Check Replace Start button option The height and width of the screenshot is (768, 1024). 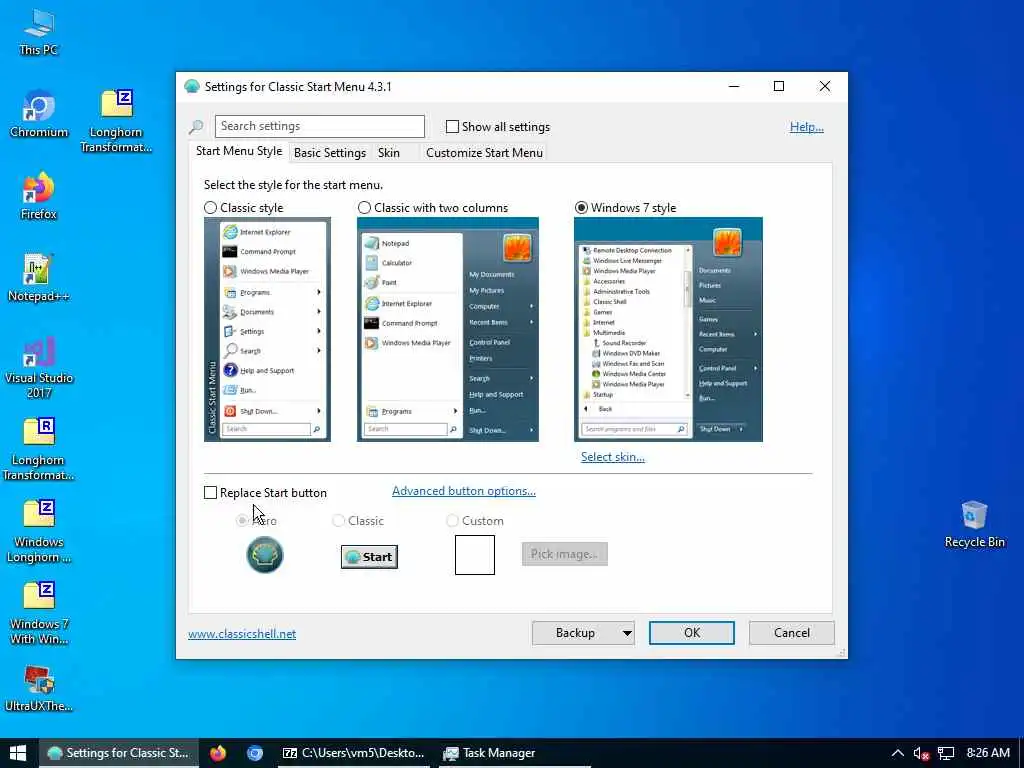tap(210, 492)
